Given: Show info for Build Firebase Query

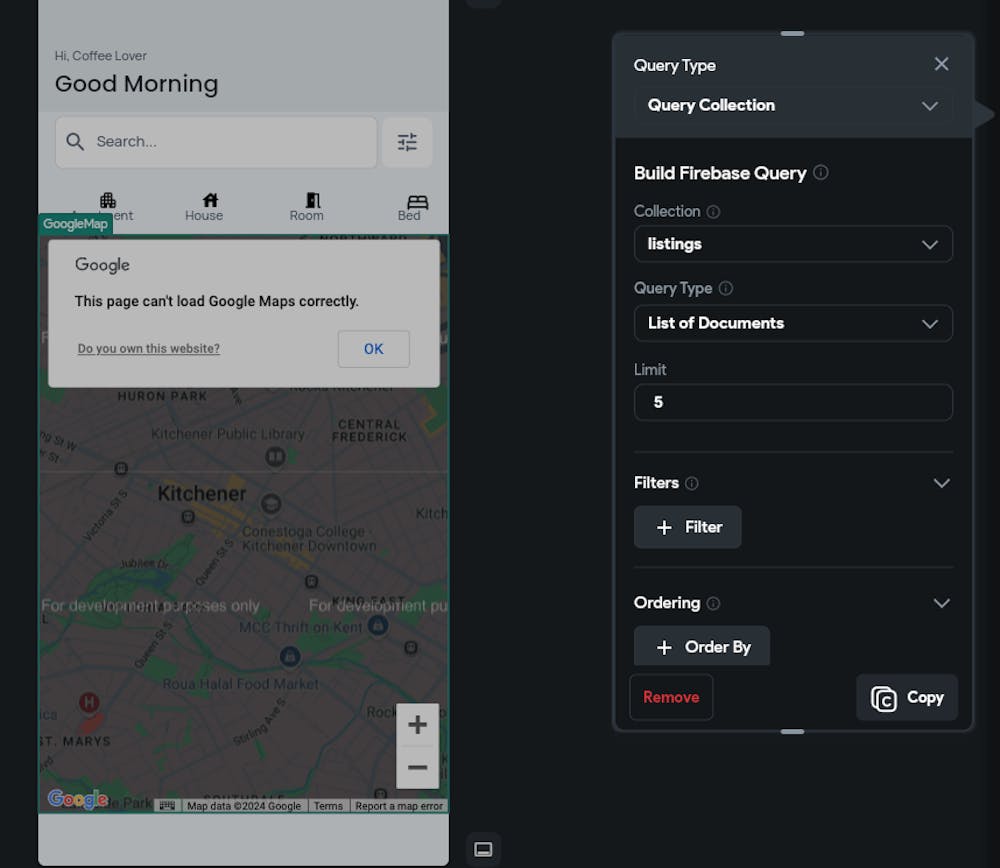Looking at the screenshot, I should [x=821, y=172].
